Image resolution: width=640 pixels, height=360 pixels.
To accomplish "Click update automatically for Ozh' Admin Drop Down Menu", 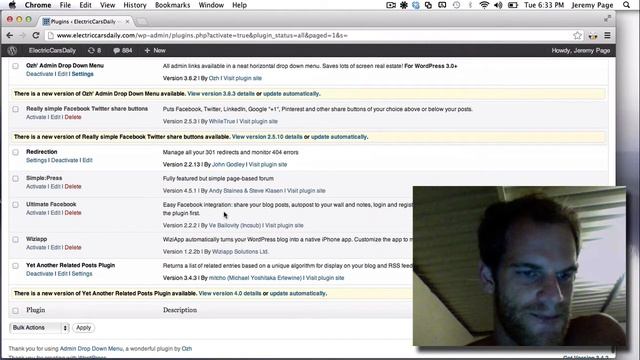I will click(291, 94).
